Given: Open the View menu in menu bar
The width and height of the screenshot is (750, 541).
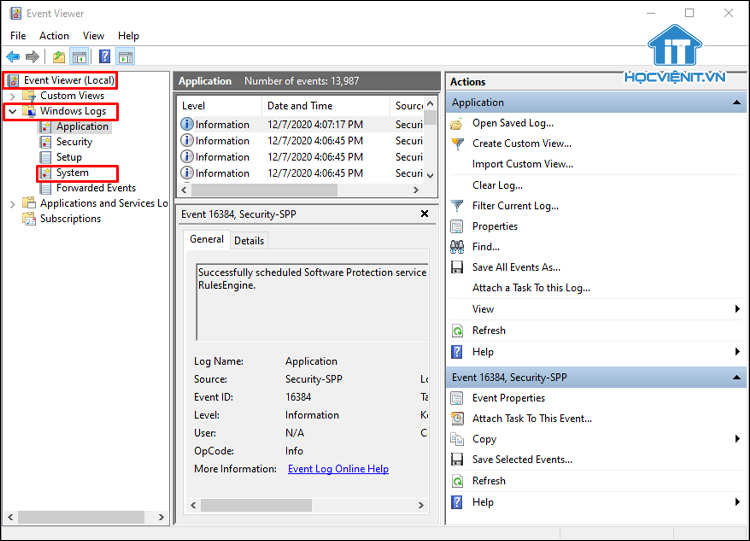Looking at the screenshot, I should coord(93,36).
